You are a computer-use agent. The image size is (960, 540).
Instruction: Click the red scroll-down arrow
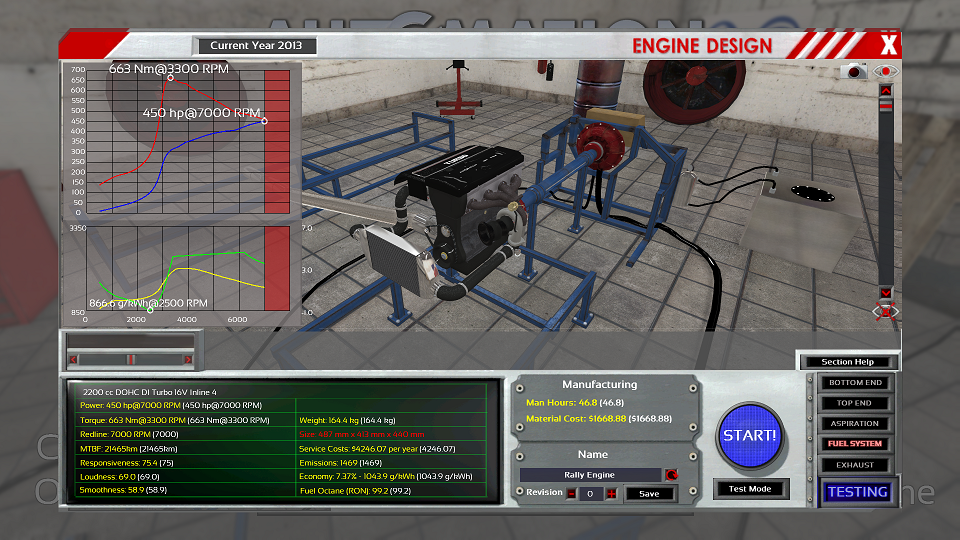tap(885, 292)
